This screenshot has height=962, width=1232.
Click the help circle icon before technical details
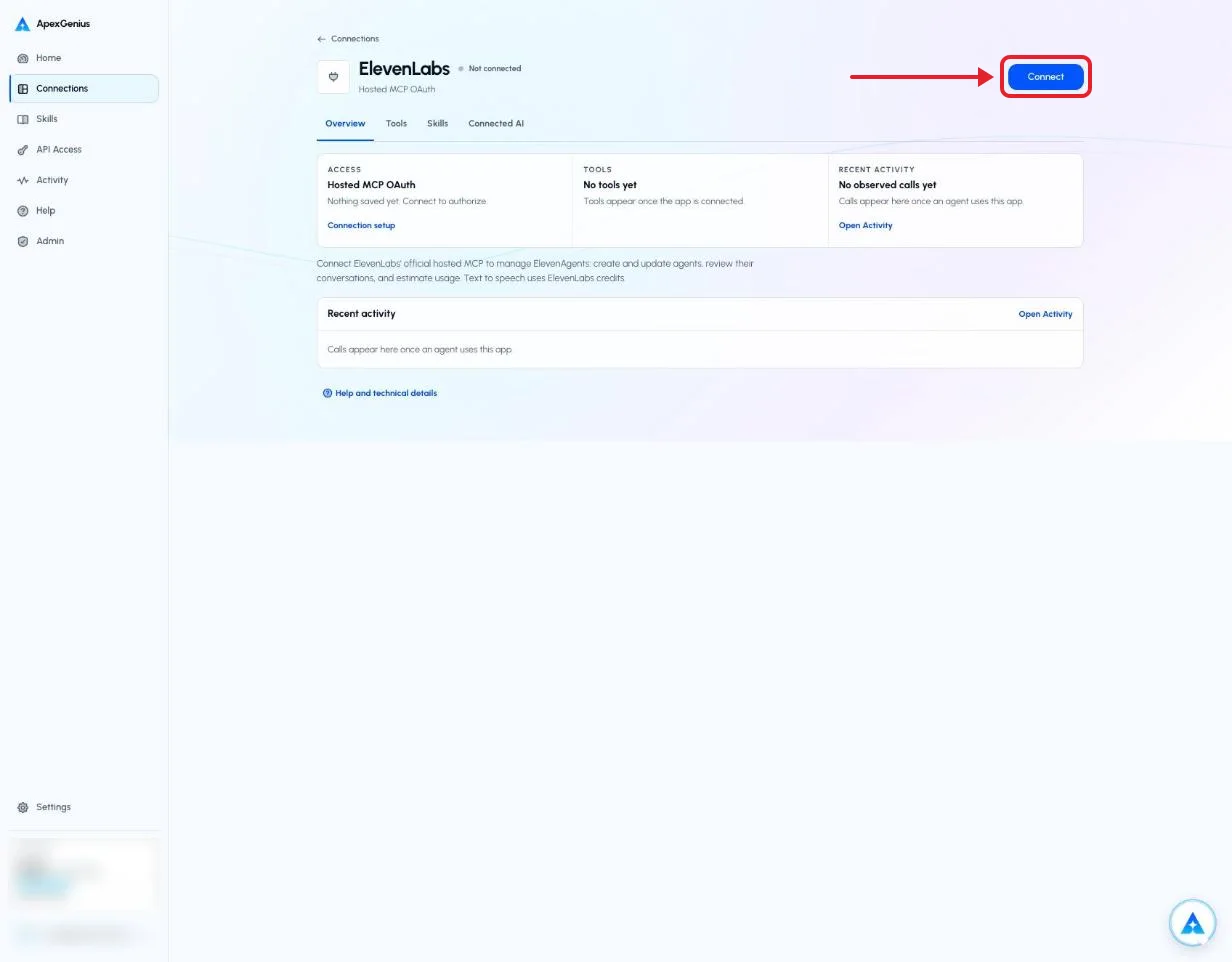tap(327, 393)
